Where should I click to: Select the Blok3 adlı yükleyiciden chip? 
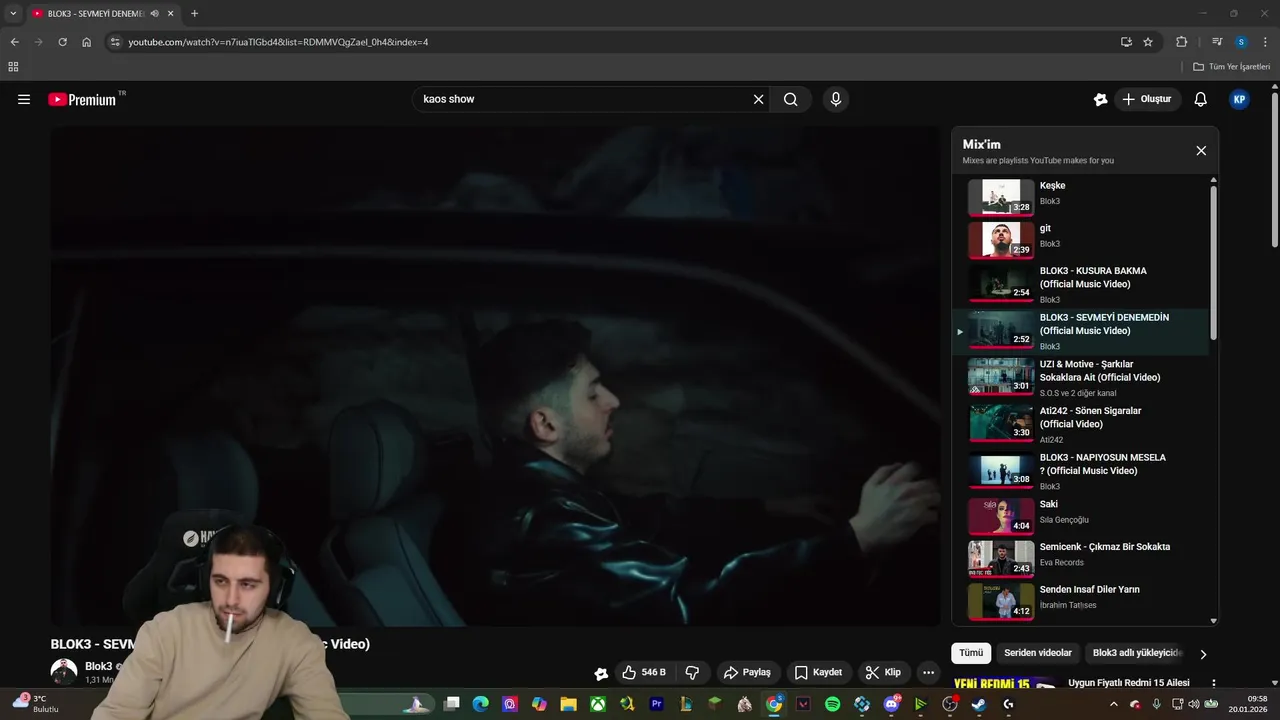(x=1137, y=653)
